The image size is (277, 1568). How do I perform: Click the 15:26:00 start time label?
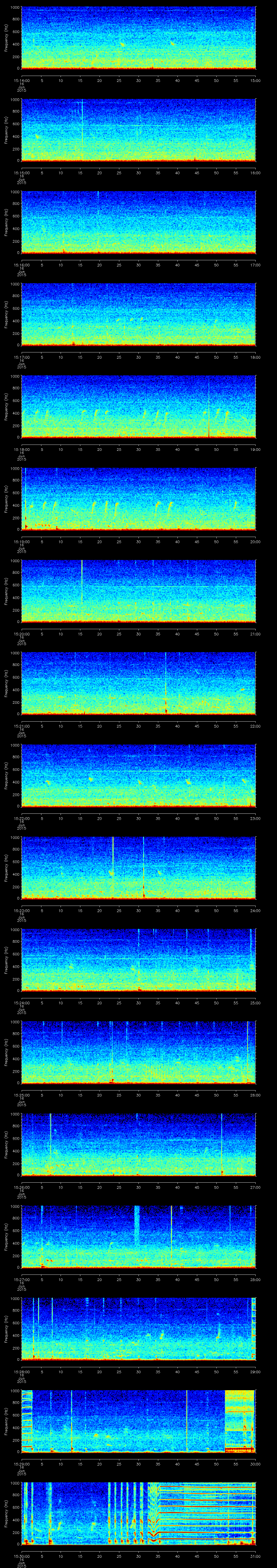21,1187
